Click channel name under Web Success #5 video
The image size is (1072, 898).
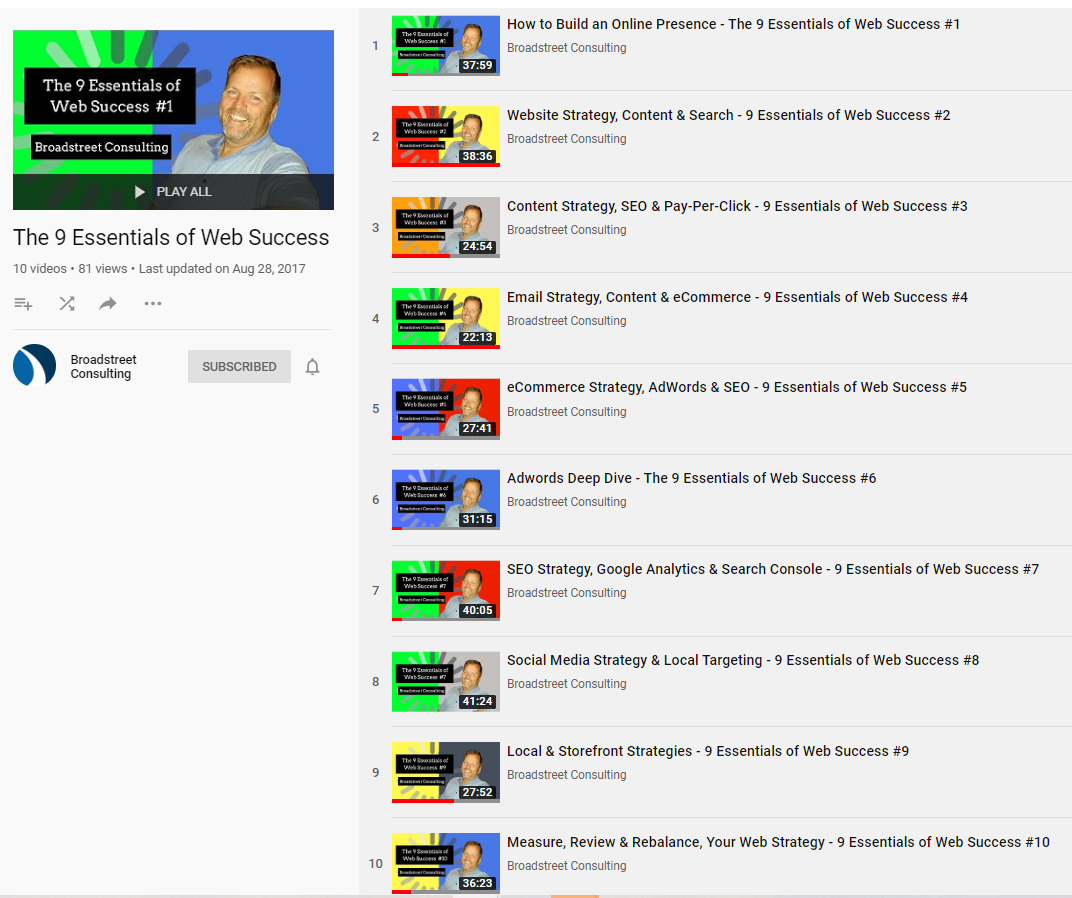tap(566, 412)
